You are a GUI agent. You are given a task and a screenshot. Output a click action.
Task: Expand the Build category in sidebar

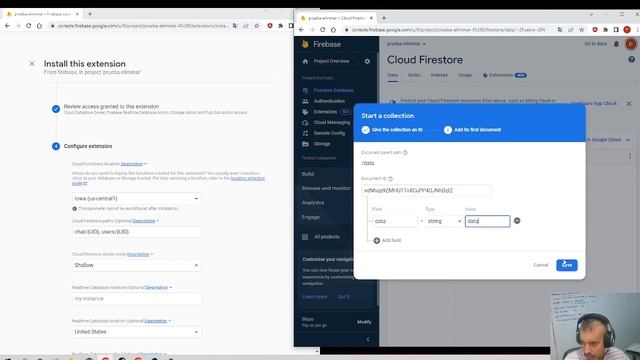click(x=308, y=174)
